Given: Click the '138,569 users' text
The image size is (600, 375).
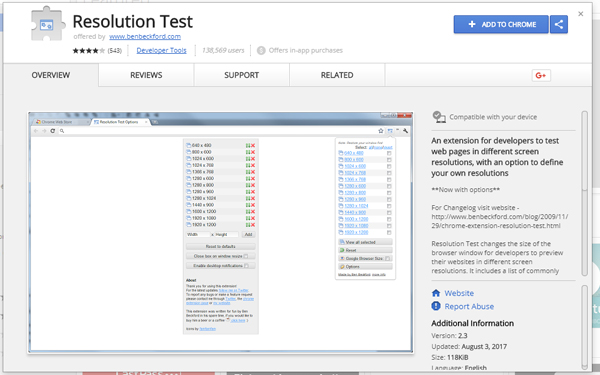Looking at the screenshot, I should 223,51.
